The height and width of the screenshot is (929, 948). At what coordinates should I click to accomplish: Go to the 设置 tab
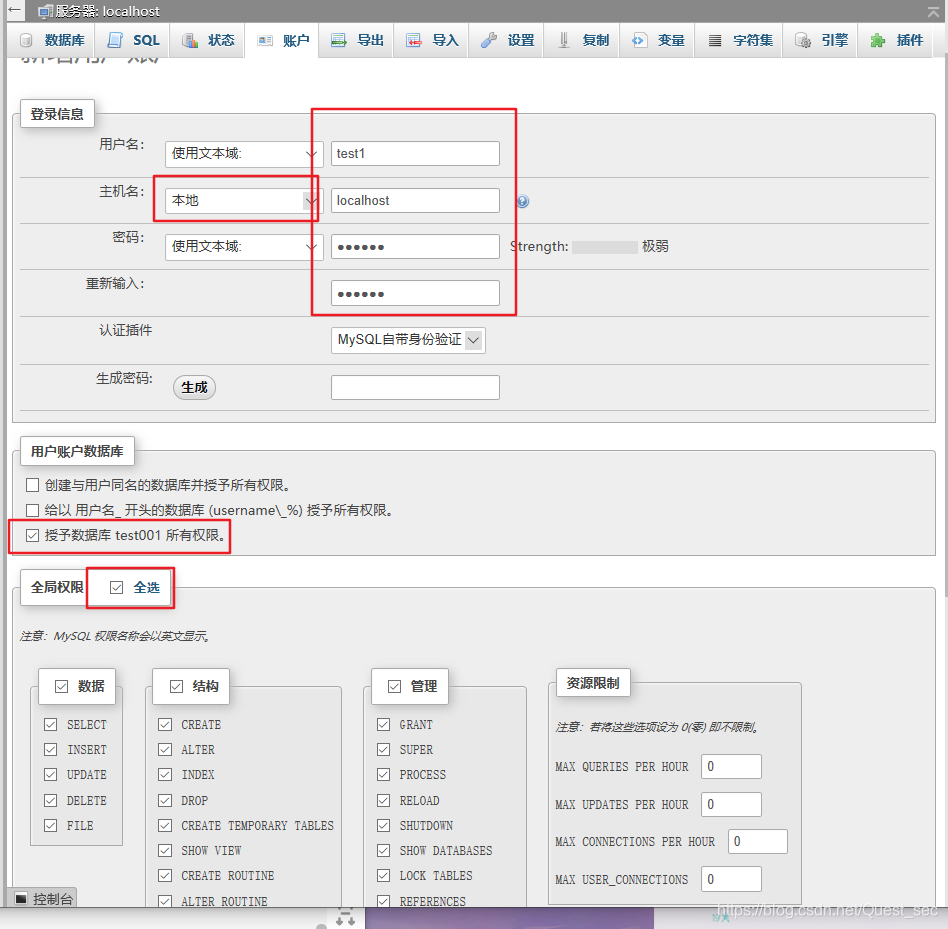click(507, 40)
